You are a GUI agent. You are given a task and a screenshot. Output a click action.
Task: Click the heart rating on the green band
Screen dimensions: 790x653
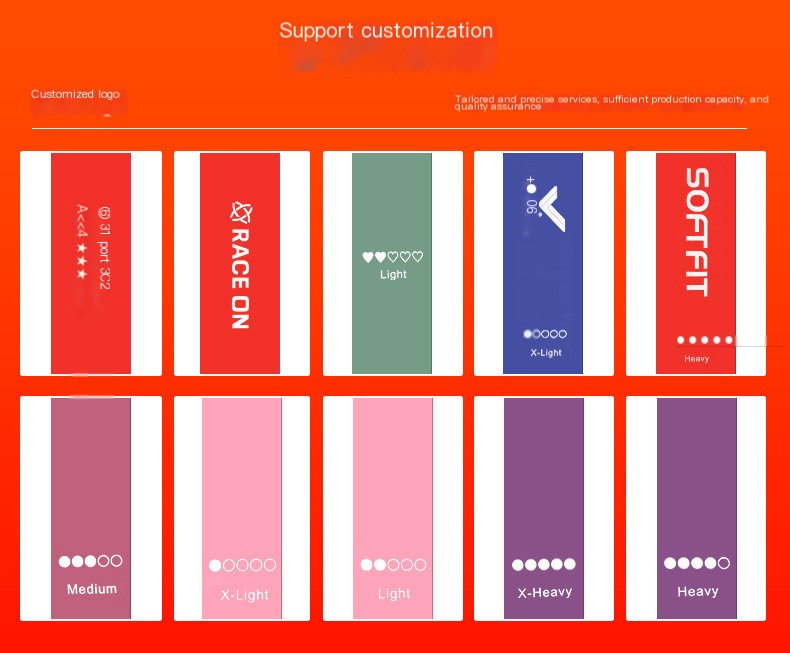tap(393, 257)
